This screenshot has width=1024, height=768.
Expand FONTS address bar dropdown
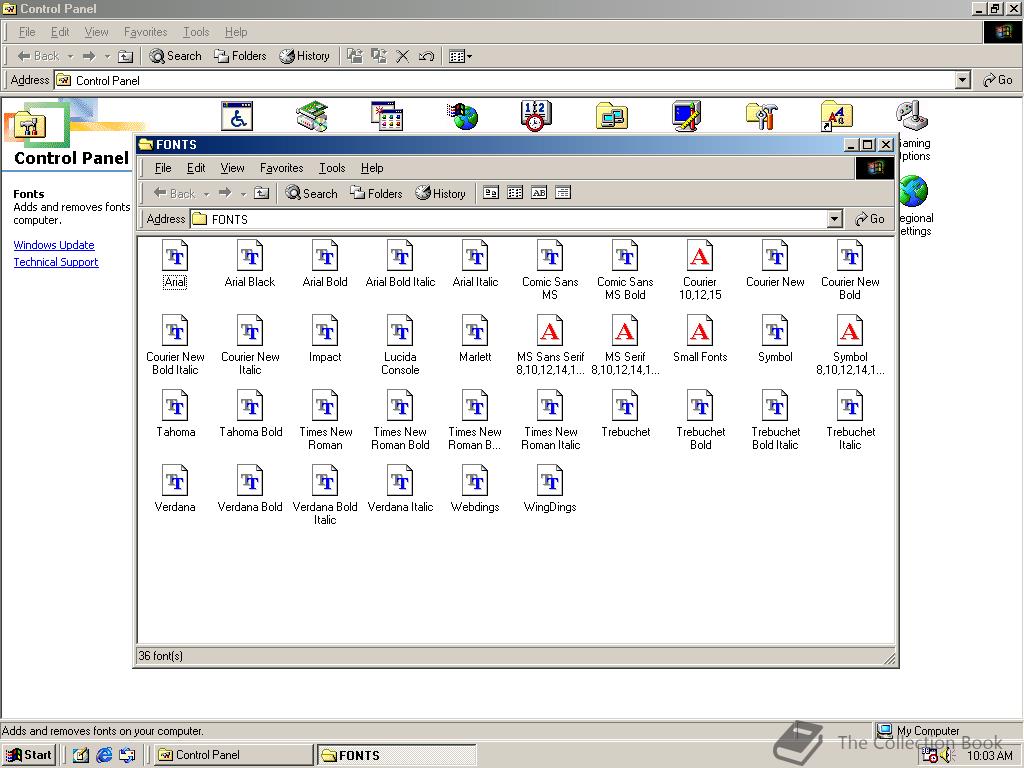(834, 219)
